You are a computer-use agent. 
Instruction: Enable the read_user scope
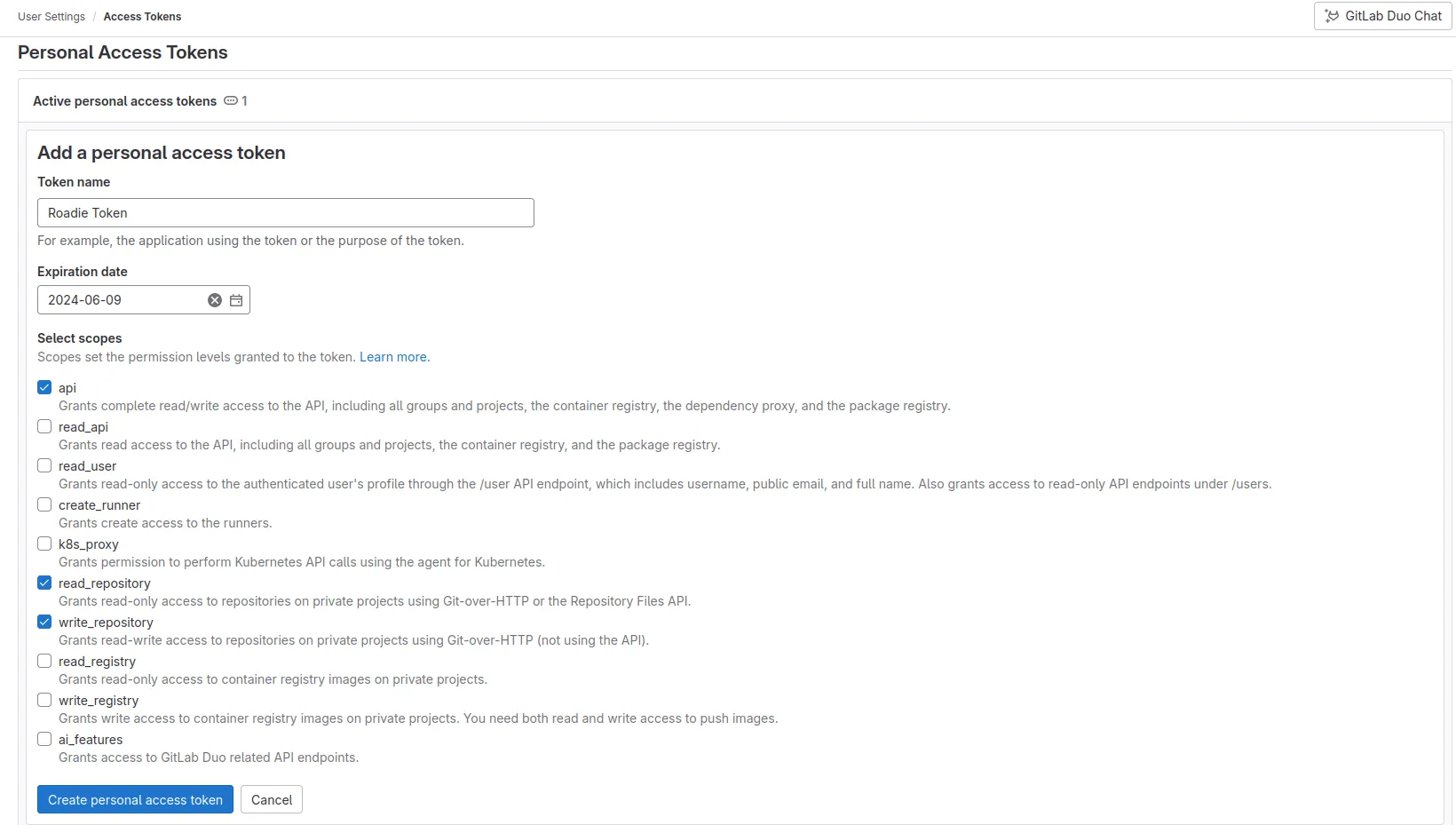point(44,465)
